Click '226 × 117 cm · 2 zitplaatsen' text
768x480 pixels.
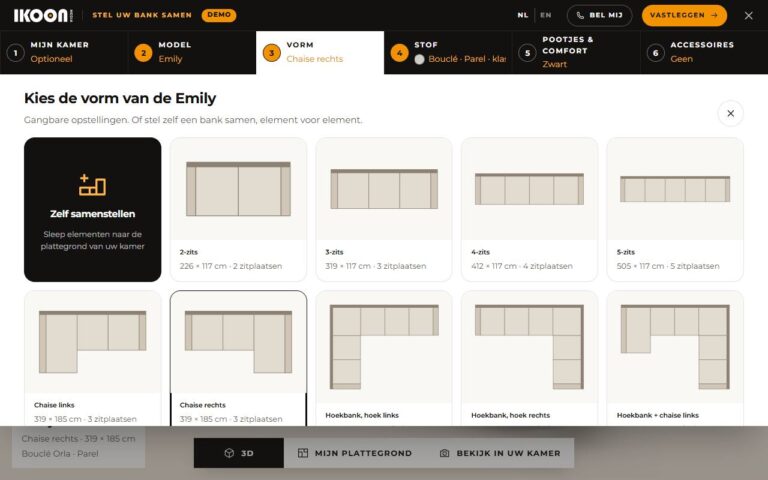231,266
